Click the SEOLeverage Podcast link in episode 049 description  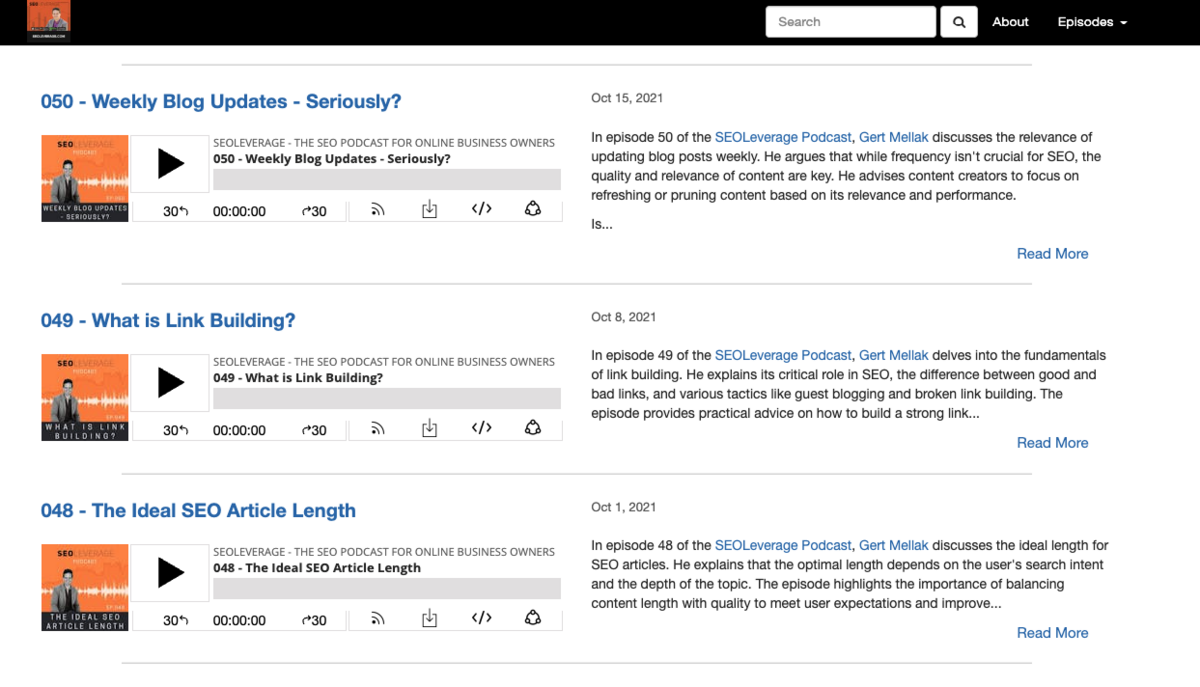[783, 354]
